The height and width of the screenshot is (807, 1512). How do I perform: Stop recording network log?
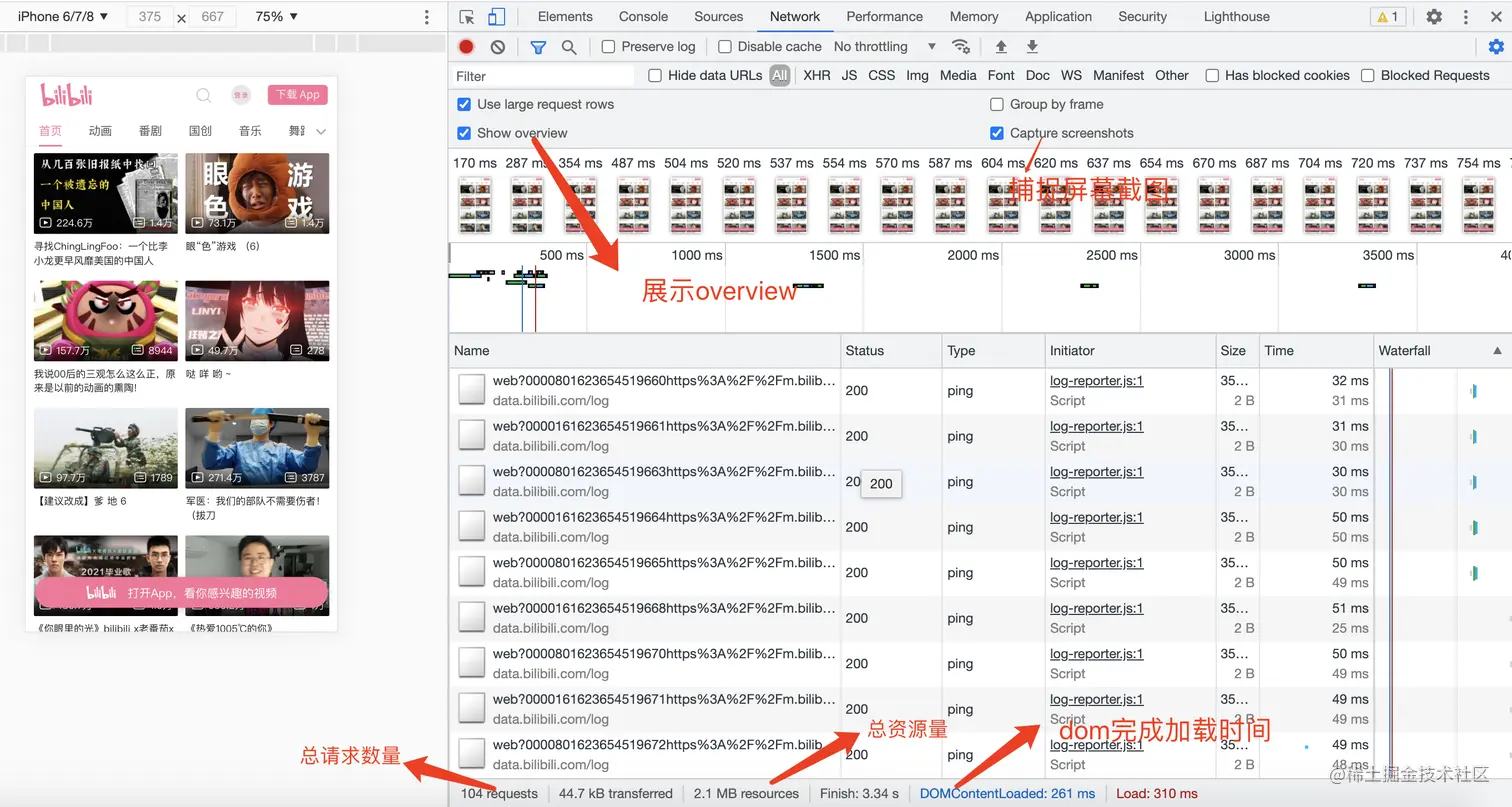(466, 47)
